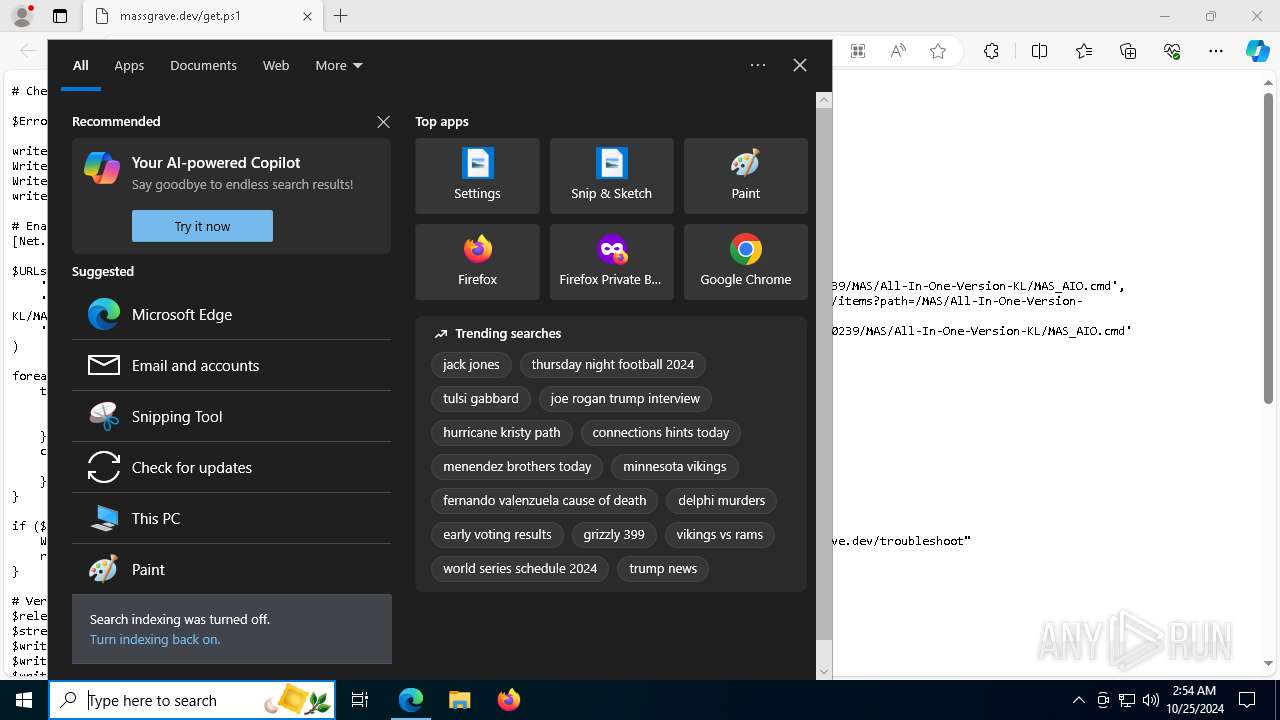The width and height of the screenshot is (1280, 720).
Task: Select Check for updates suggestion
Action: point(231,467)
